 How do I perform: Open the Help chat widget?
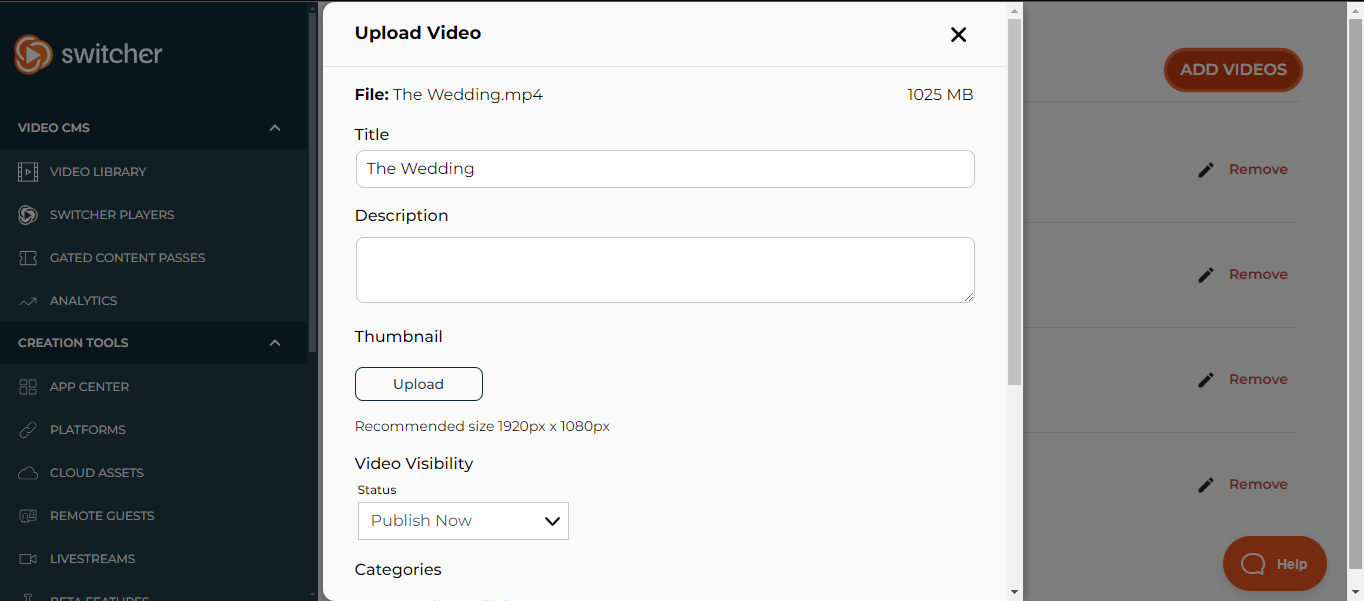pos(1274,564)
